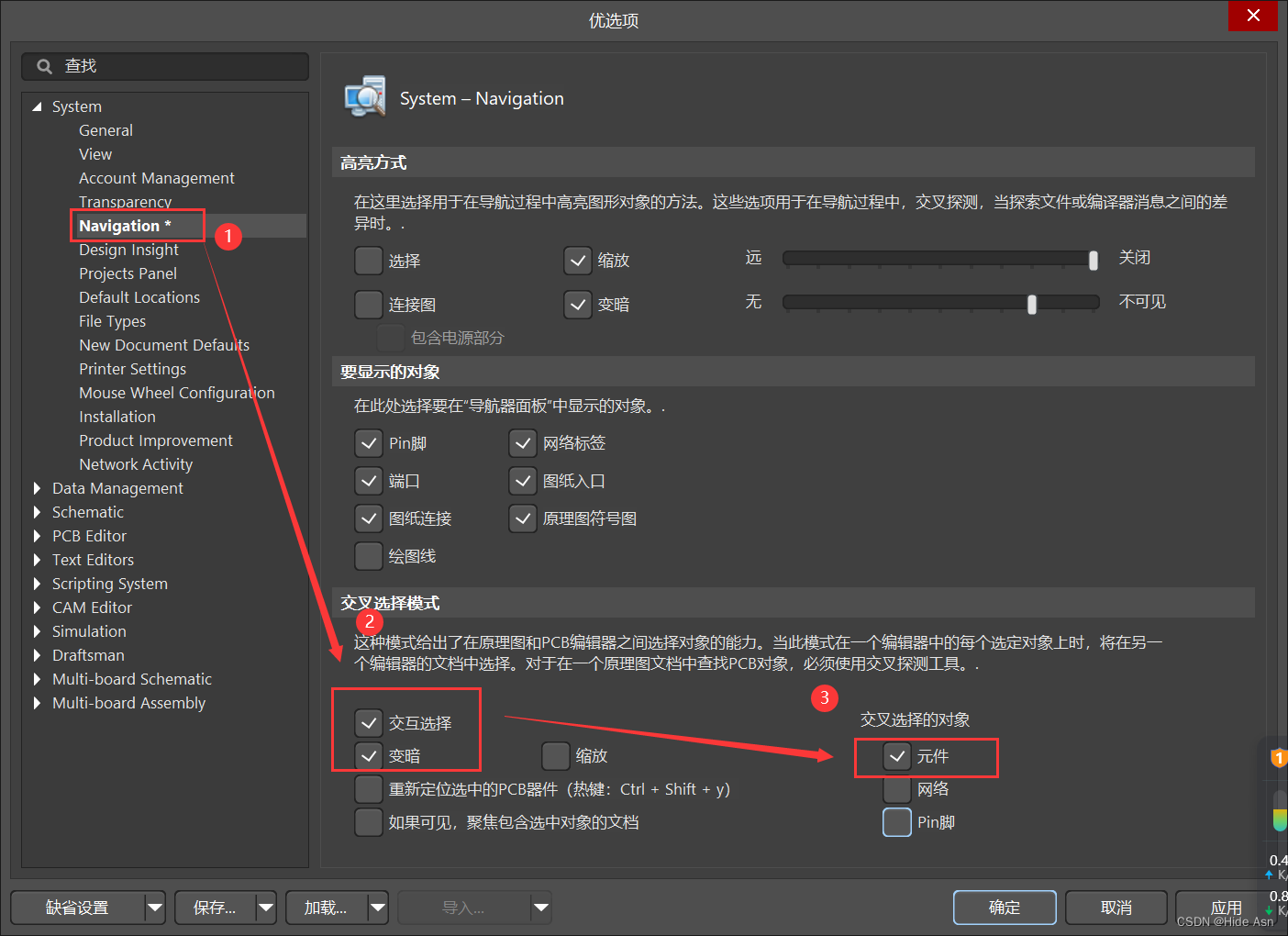
Task: Expand the Text Editors node
Action: pos(37,560)
